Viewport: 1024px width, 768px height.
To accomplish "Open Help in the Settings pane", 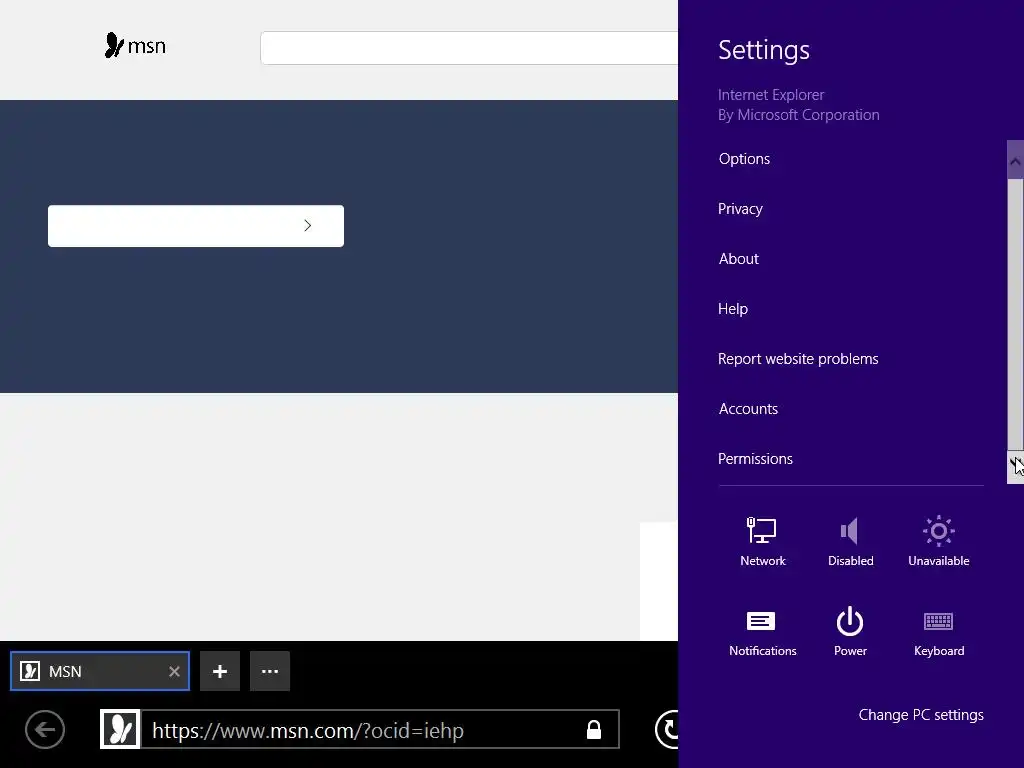I will [733, 309].
